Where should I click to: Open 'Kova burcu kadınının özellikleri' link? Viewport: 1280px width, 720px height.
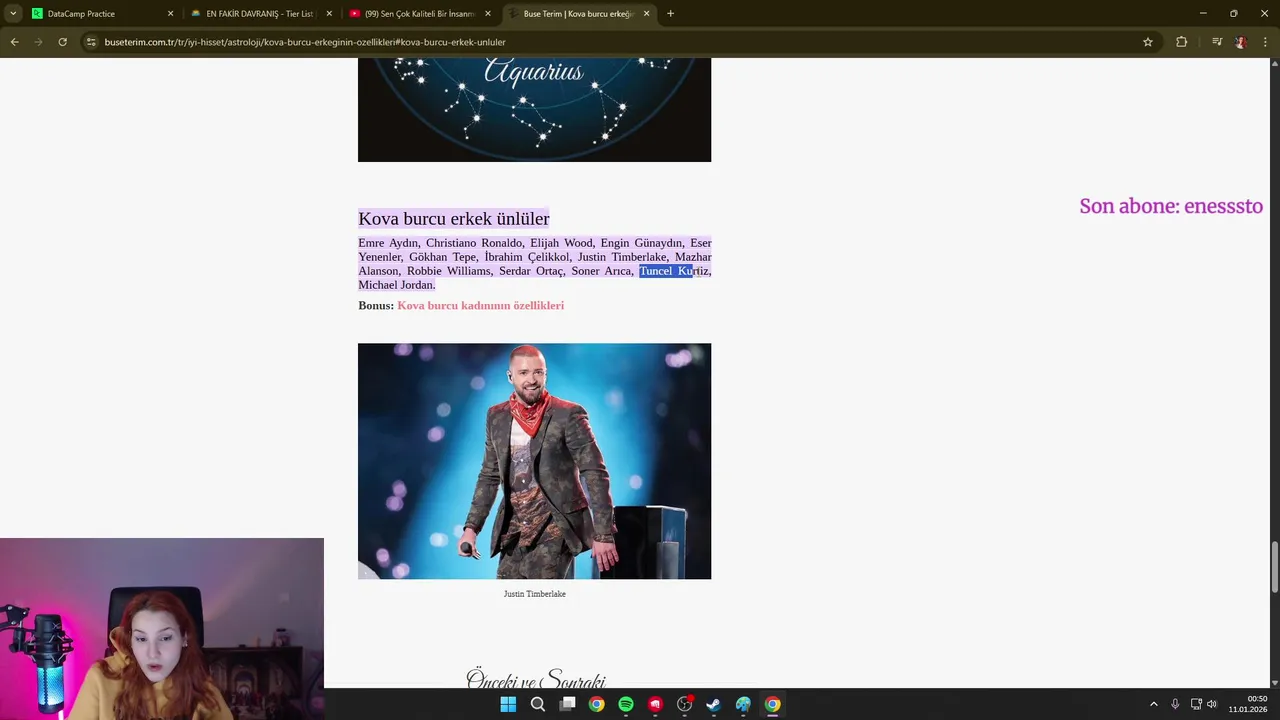(x=480, y=305)
